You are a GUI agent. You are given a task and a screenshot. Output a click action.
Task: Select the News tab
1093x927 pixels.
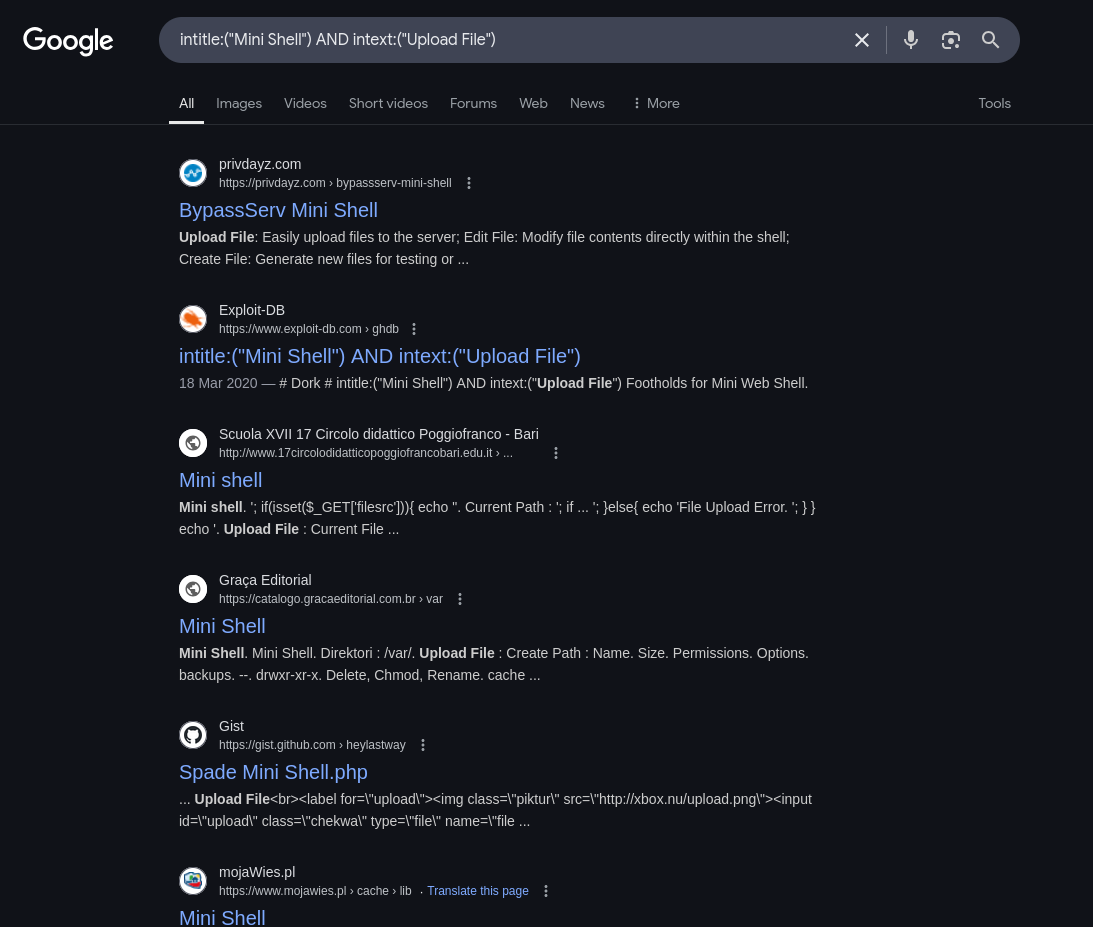587,103
